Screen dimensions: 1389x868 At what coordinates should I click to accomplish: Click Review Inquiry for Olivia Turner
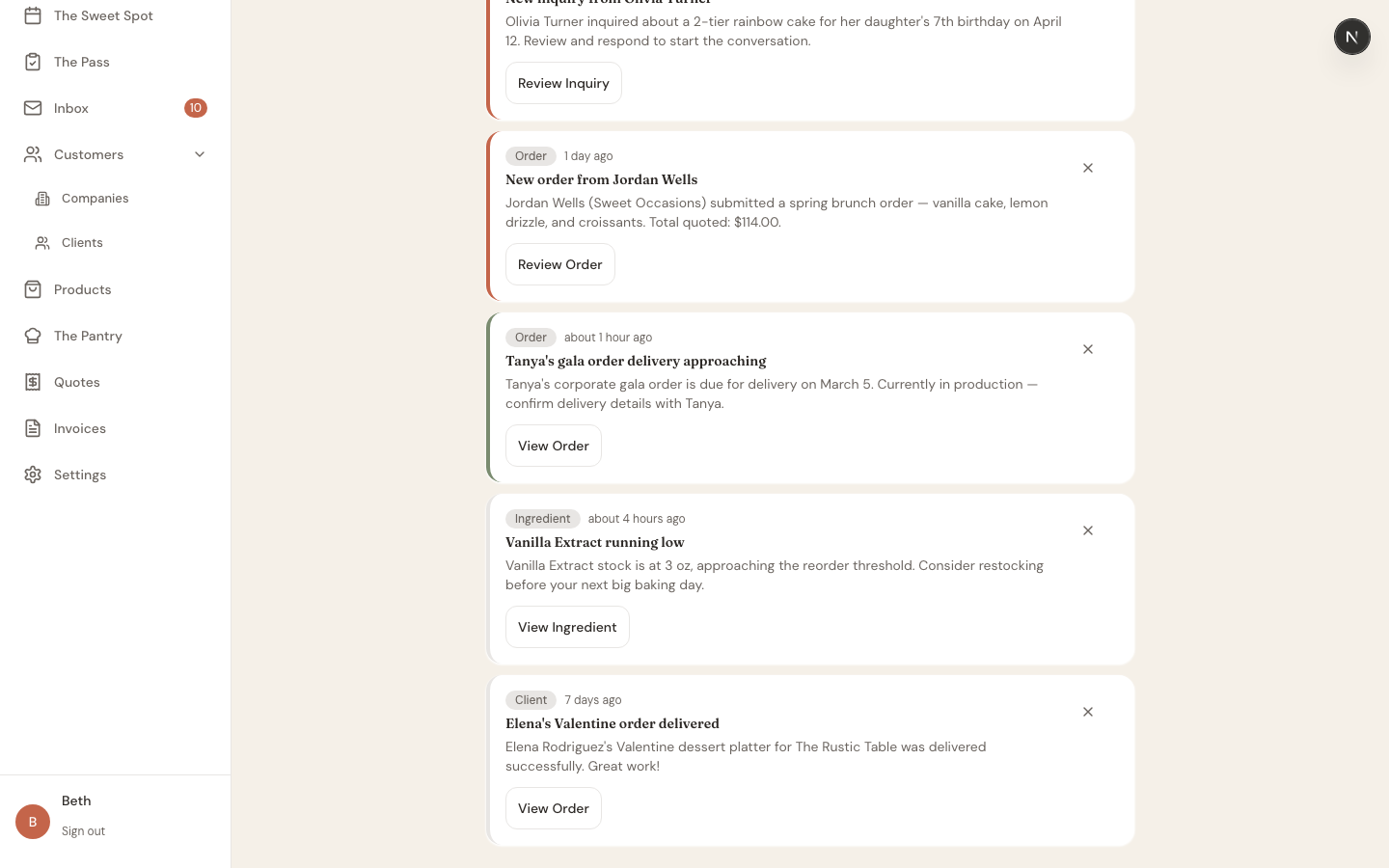tap(563, 83)
